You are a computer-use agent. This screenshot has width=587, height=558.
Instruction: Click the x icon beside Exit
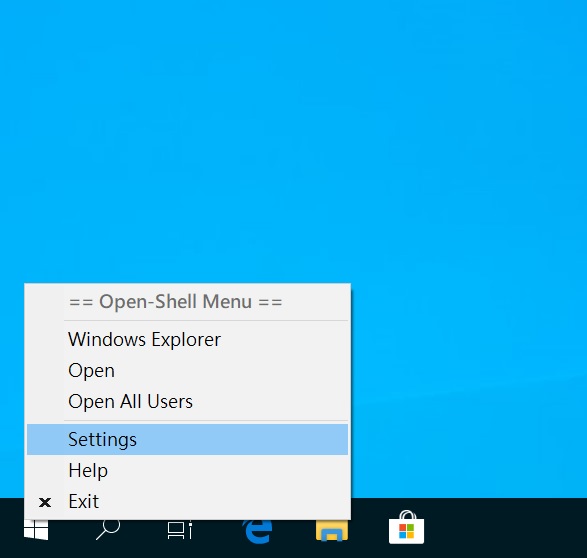click(x=45, y=502)
